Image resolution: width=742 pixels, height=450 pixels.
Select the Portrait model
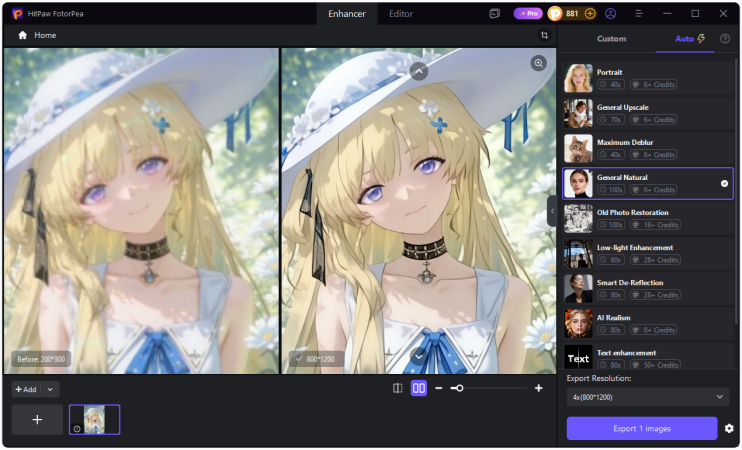point(648,79)
